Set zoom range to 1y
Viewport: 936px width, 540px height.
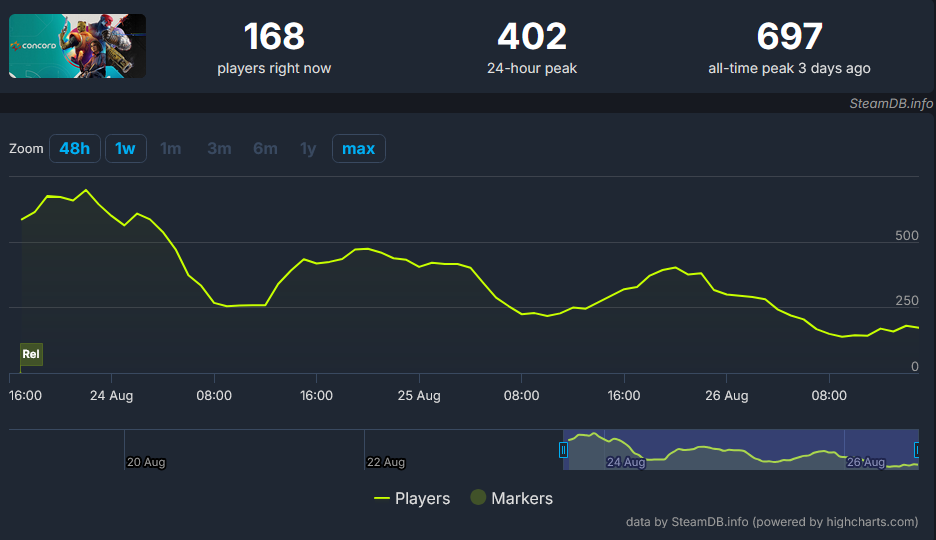point(308,149)
